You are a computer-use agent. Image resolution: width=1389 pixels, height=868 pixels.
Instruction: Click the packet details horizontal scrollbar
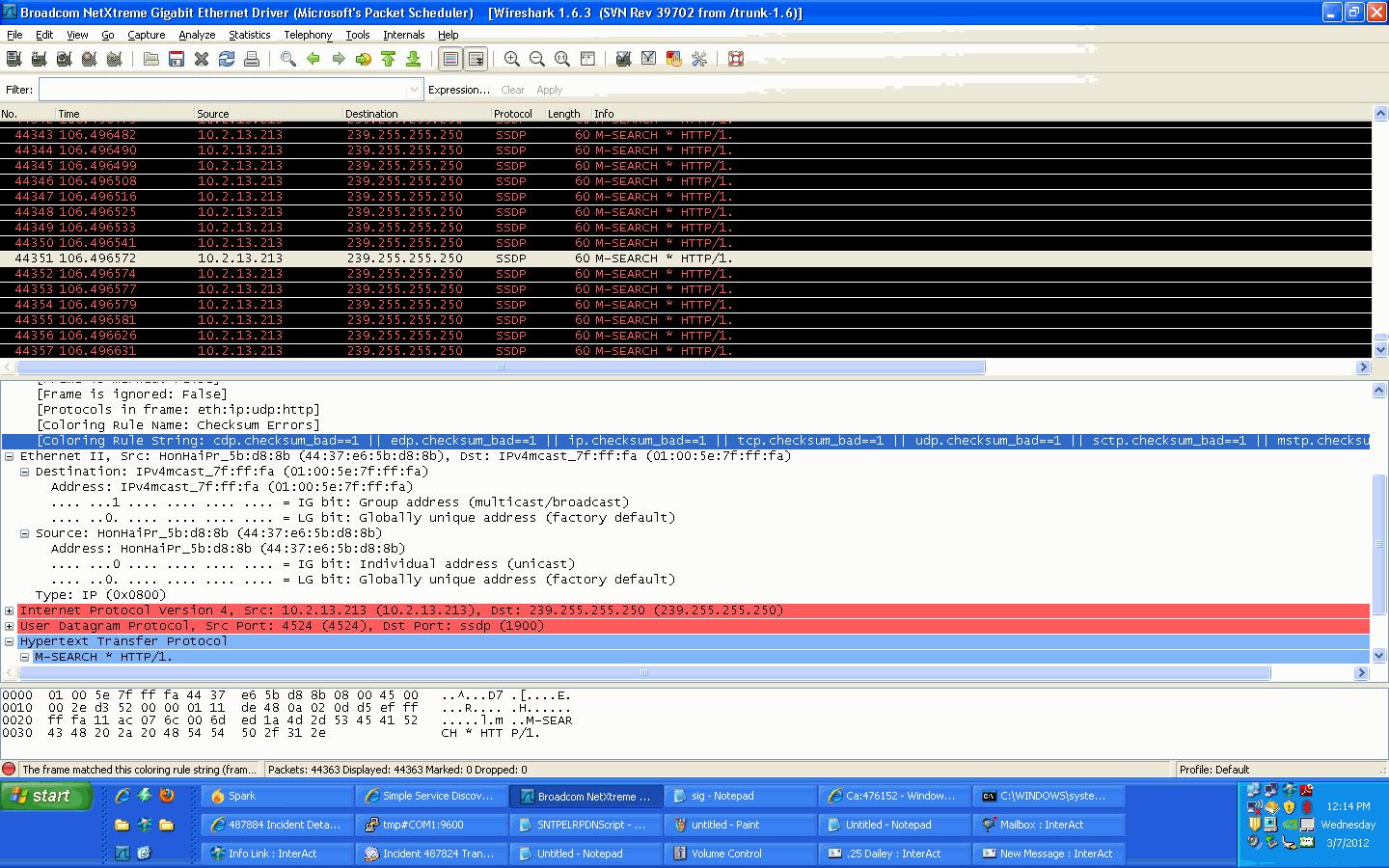click(x=643, y=672)
